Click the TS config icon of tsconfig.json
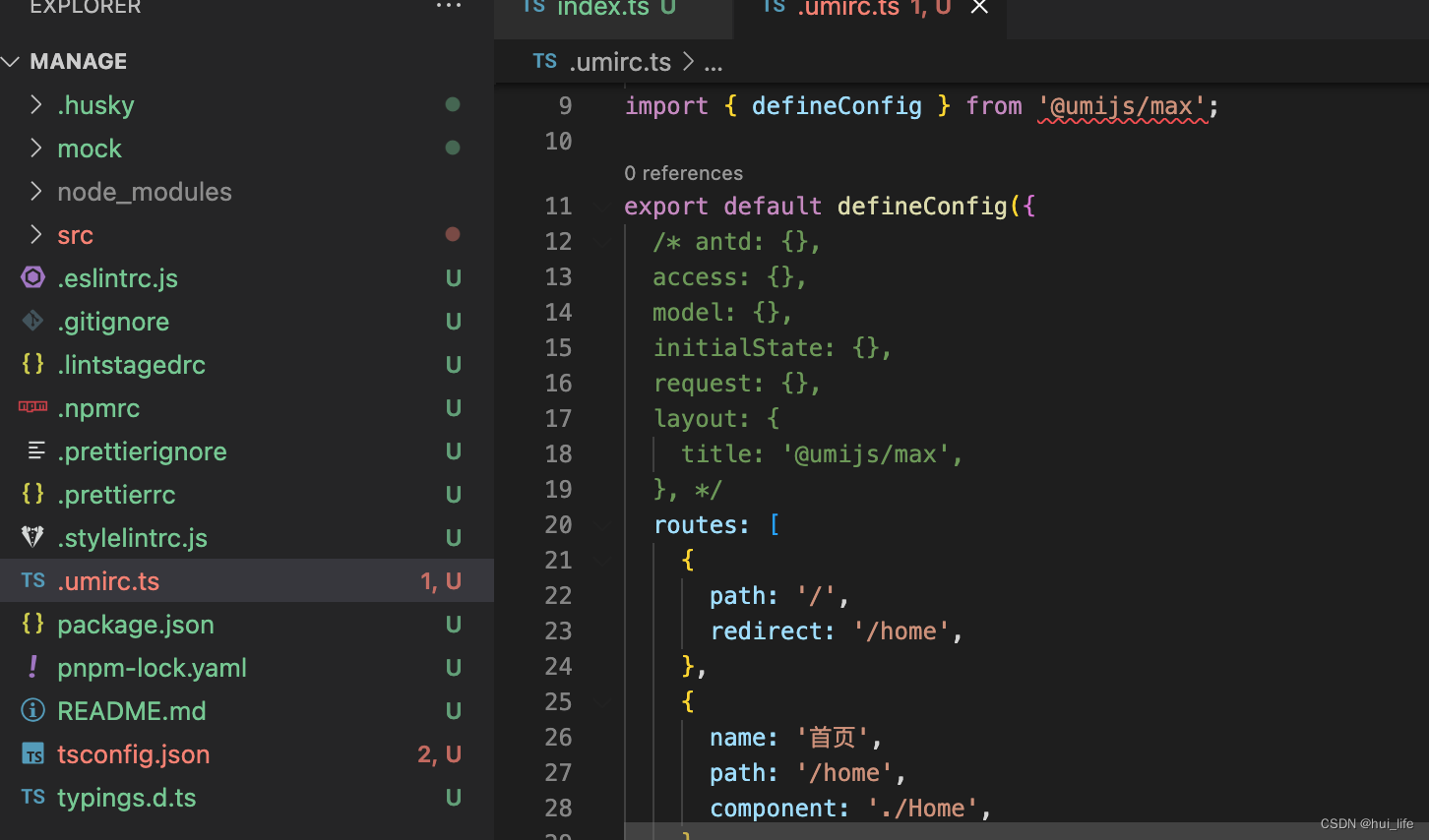 point(32,754)
